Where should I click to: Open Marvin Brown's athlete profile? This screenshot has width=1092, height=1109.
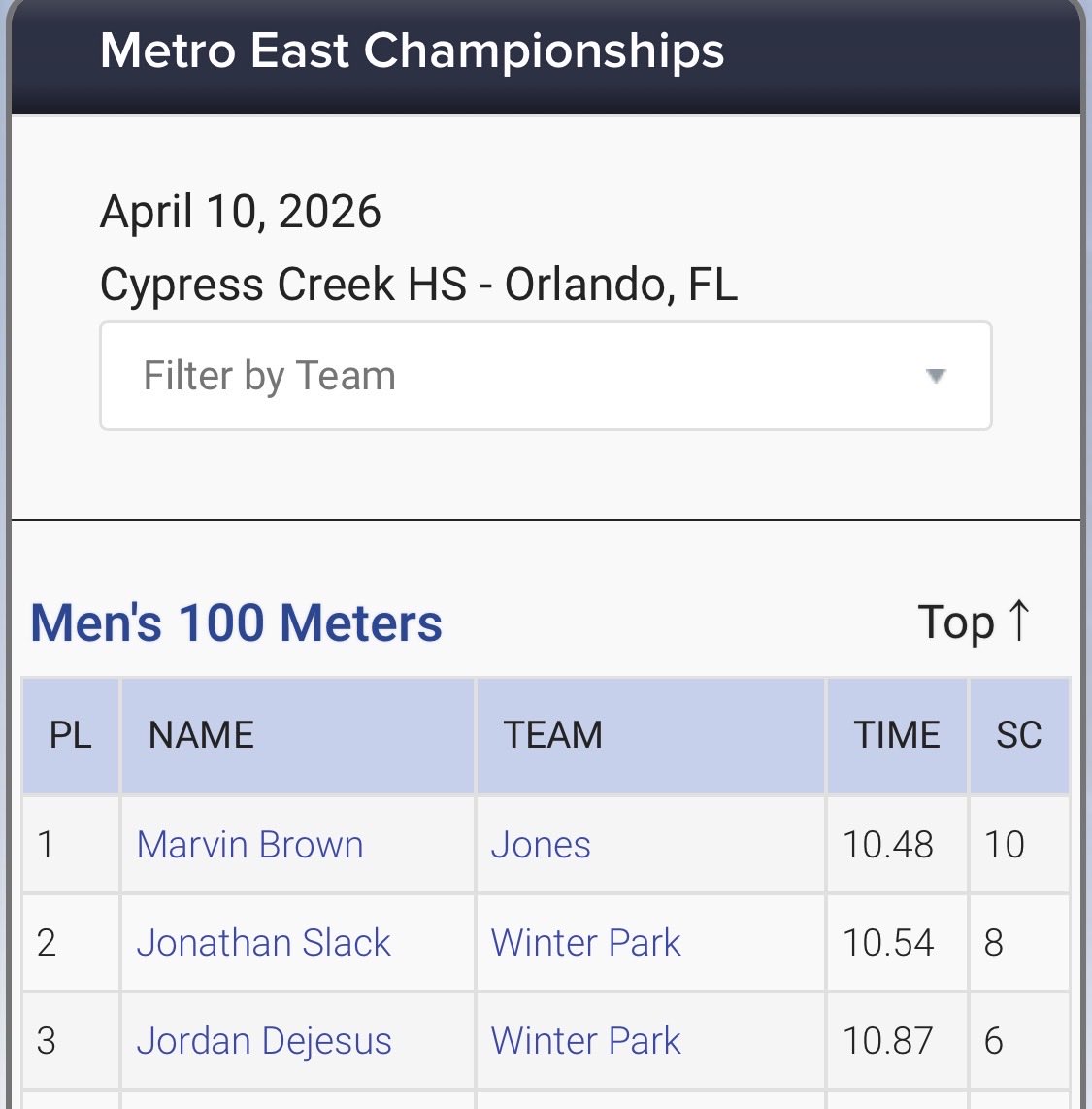250,845
